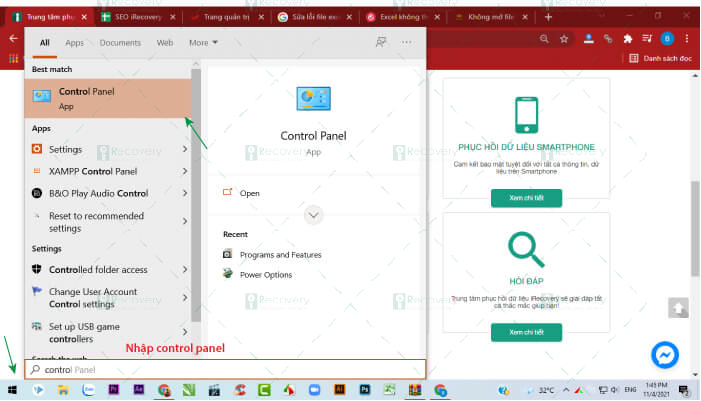
Task: Open the browser extensions puzzle icon
Action: (628, 39)
